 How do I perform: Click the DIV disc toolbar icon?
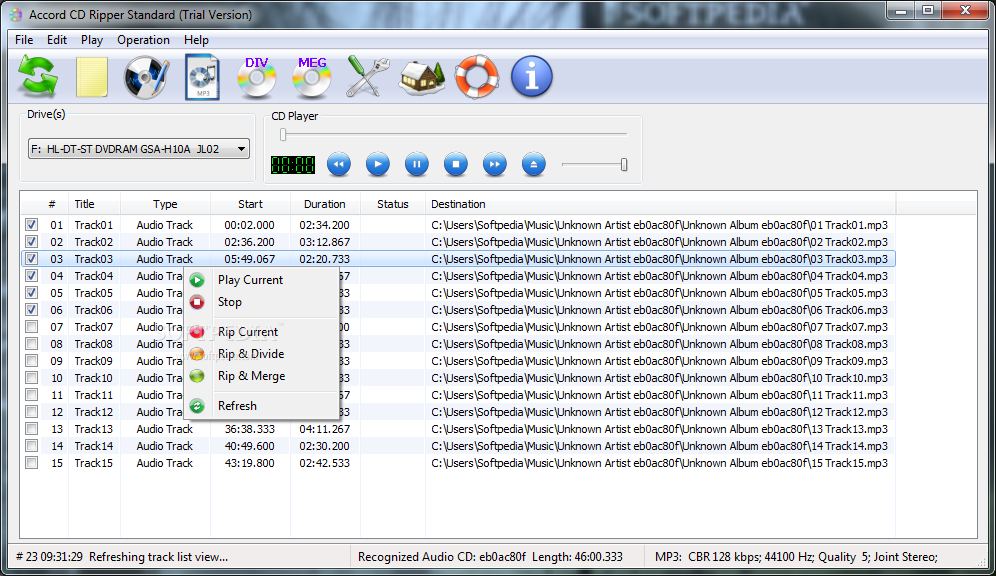[x=257, y=77]
